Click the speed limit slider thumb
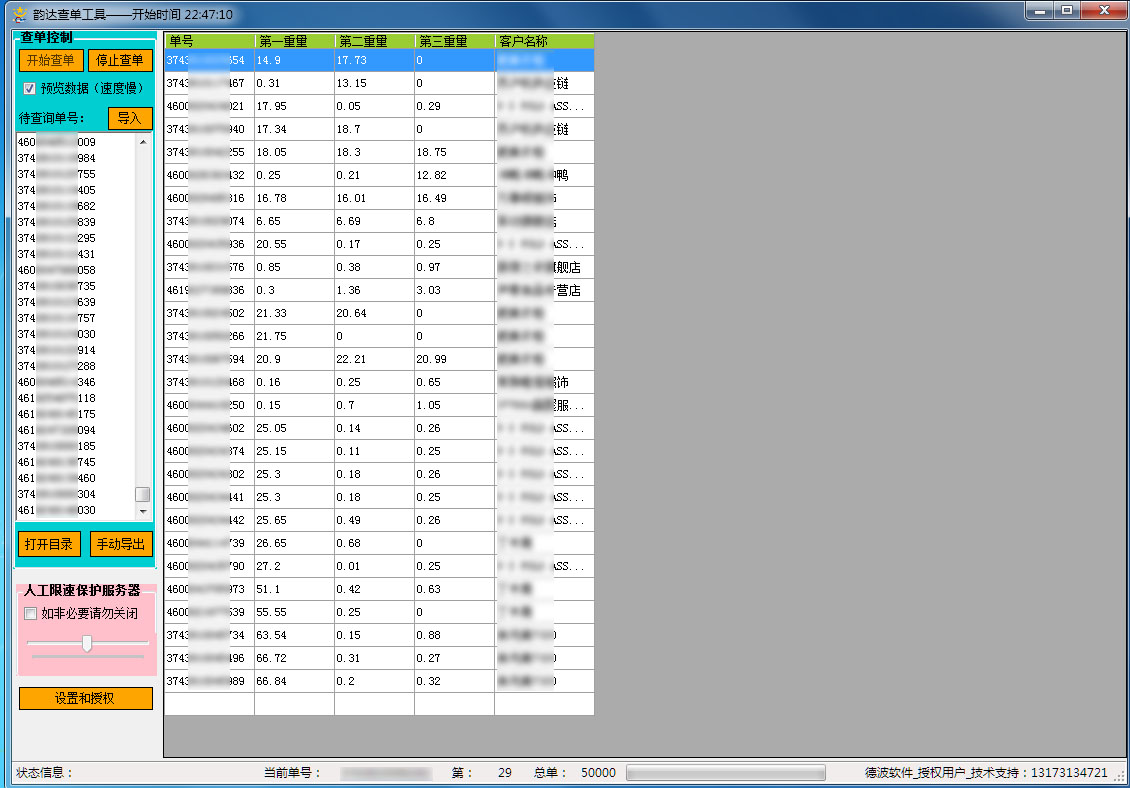 point(87,643)
